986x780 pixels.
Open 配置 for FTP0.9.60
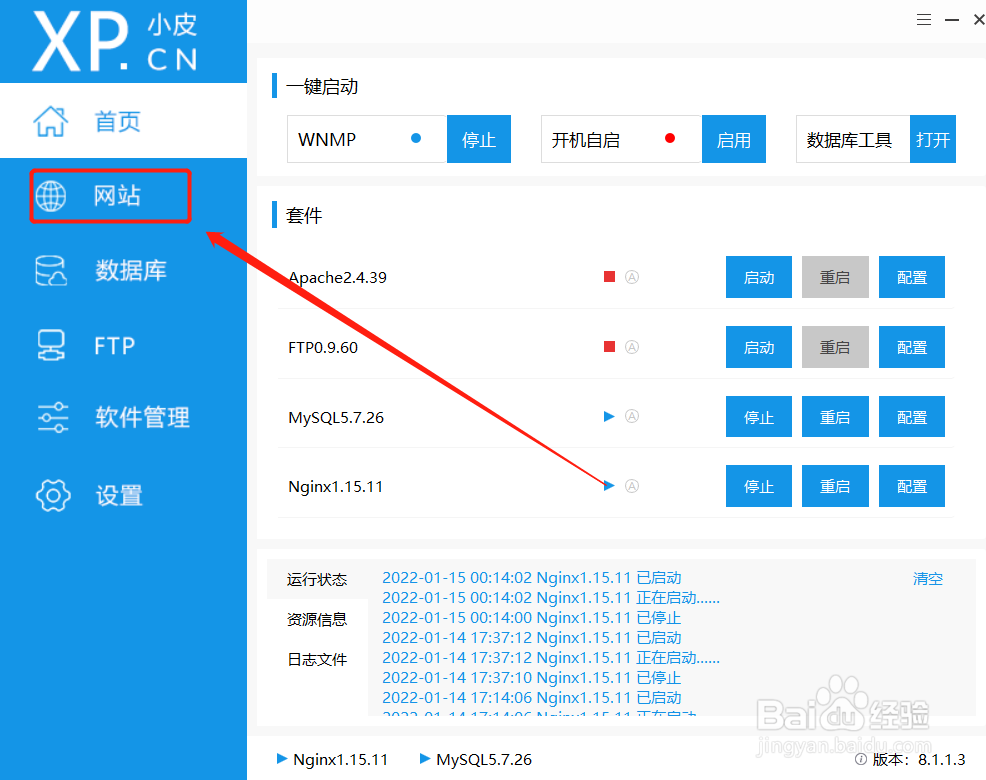(x=912, y=347)
